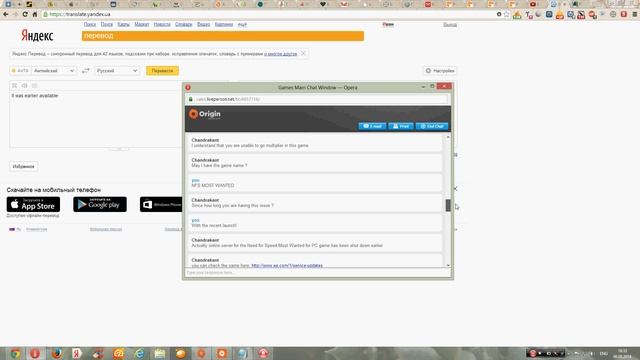
Task: Open target language Русский dropdown
Action: click(x=117, y=71)
